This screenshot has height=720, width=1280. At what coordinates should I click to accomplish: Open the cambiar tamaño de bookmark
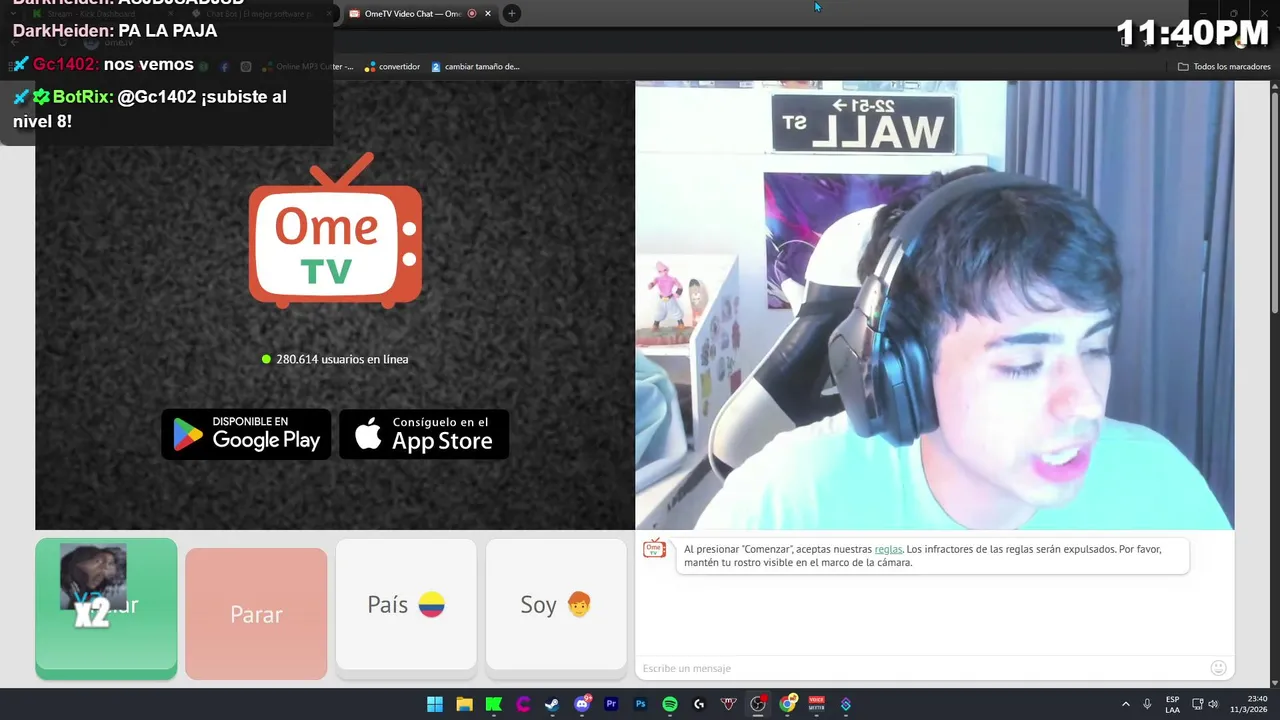pyautogui.click(x=475, y=67)
